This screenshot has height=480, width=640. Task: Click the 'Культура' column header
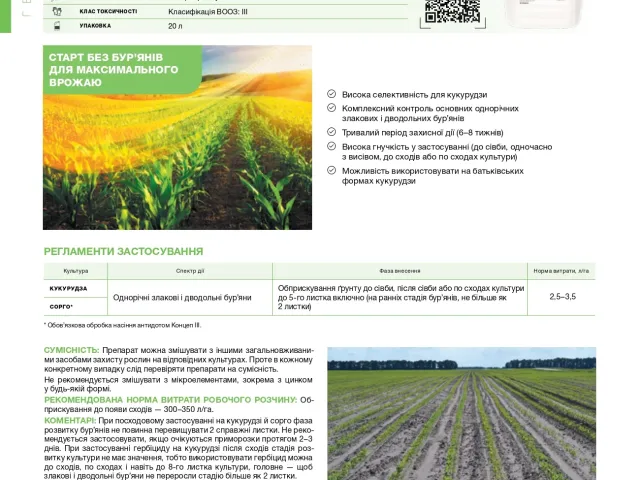[x=76, y=271]
